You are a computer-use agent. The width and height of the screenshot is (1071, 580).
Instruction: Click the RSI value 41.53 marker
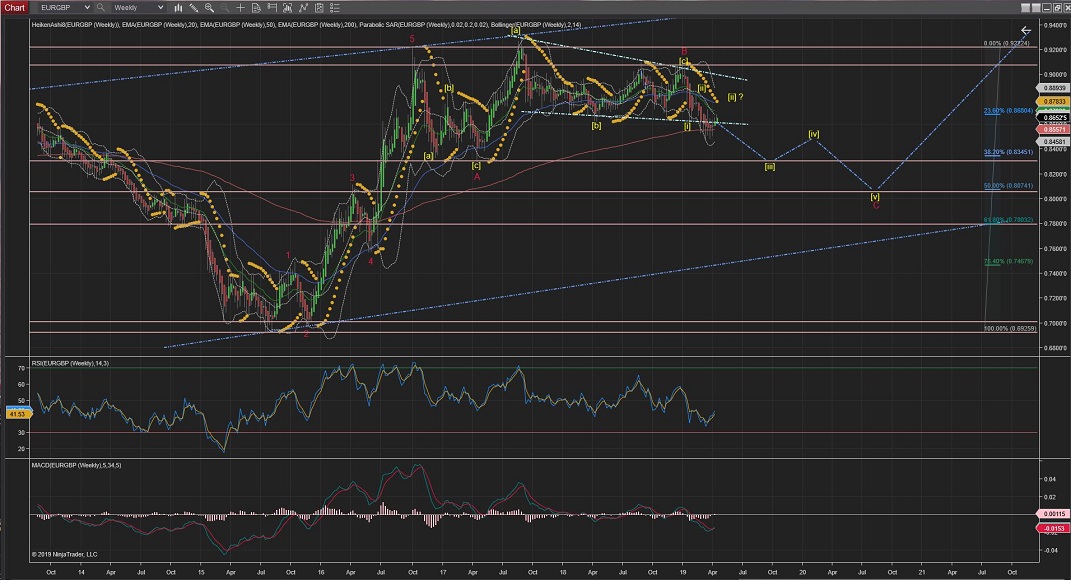click(16, 414)
